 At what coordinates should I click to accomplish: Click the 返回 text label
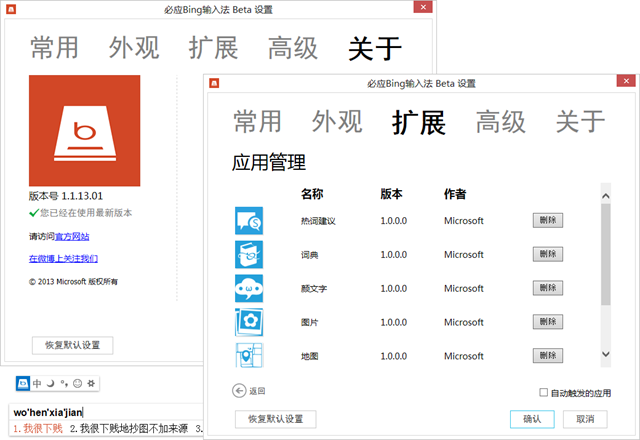tap(257, 391)
